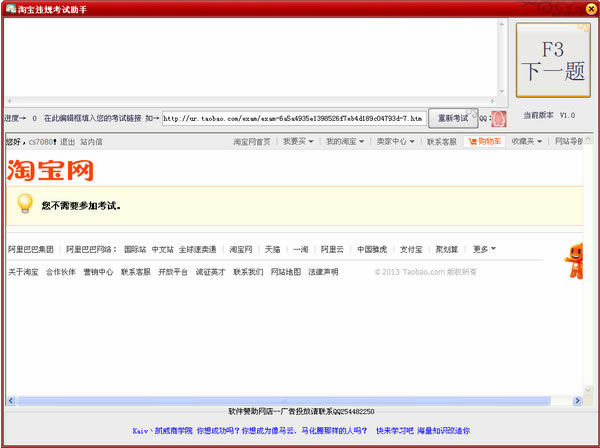Image resolution: width=600 pixels, height=448 pixels.
Task: Open the 购物车 cart button
Action: tap(484, 142)
